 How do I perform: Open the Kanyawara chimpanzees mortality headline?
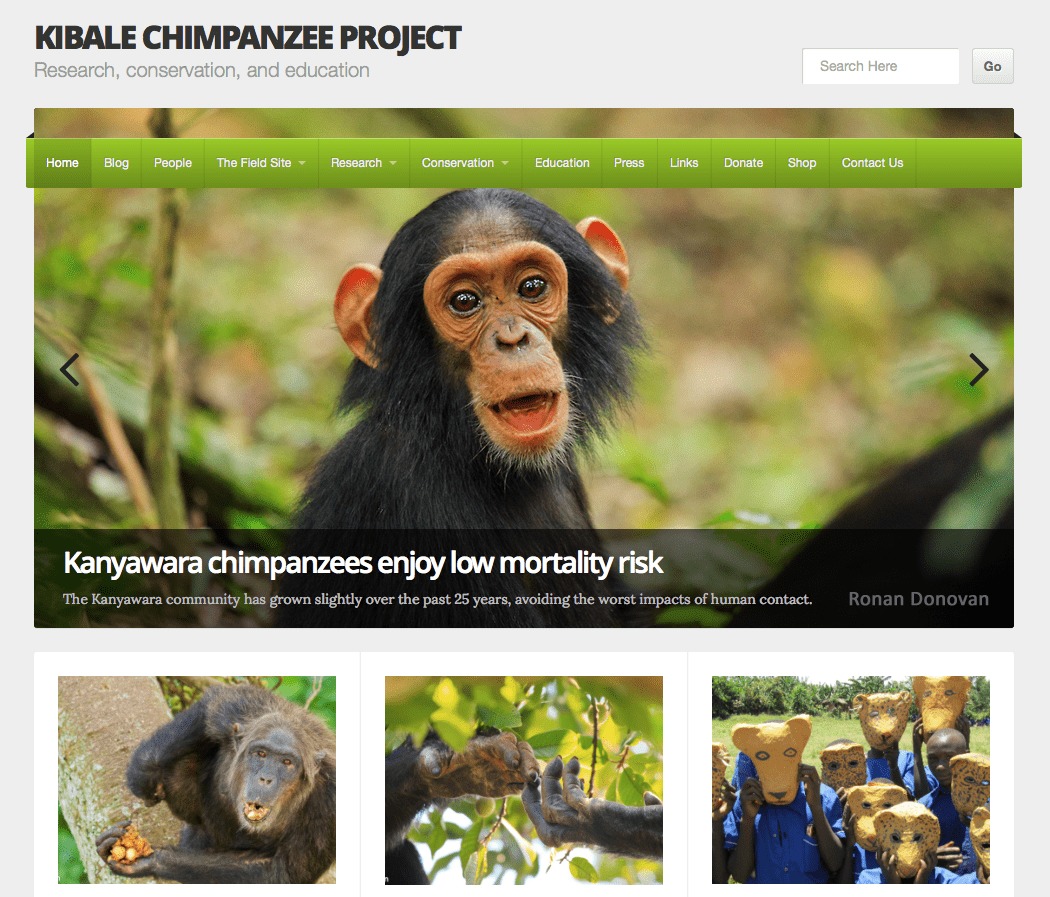[363, 563]
